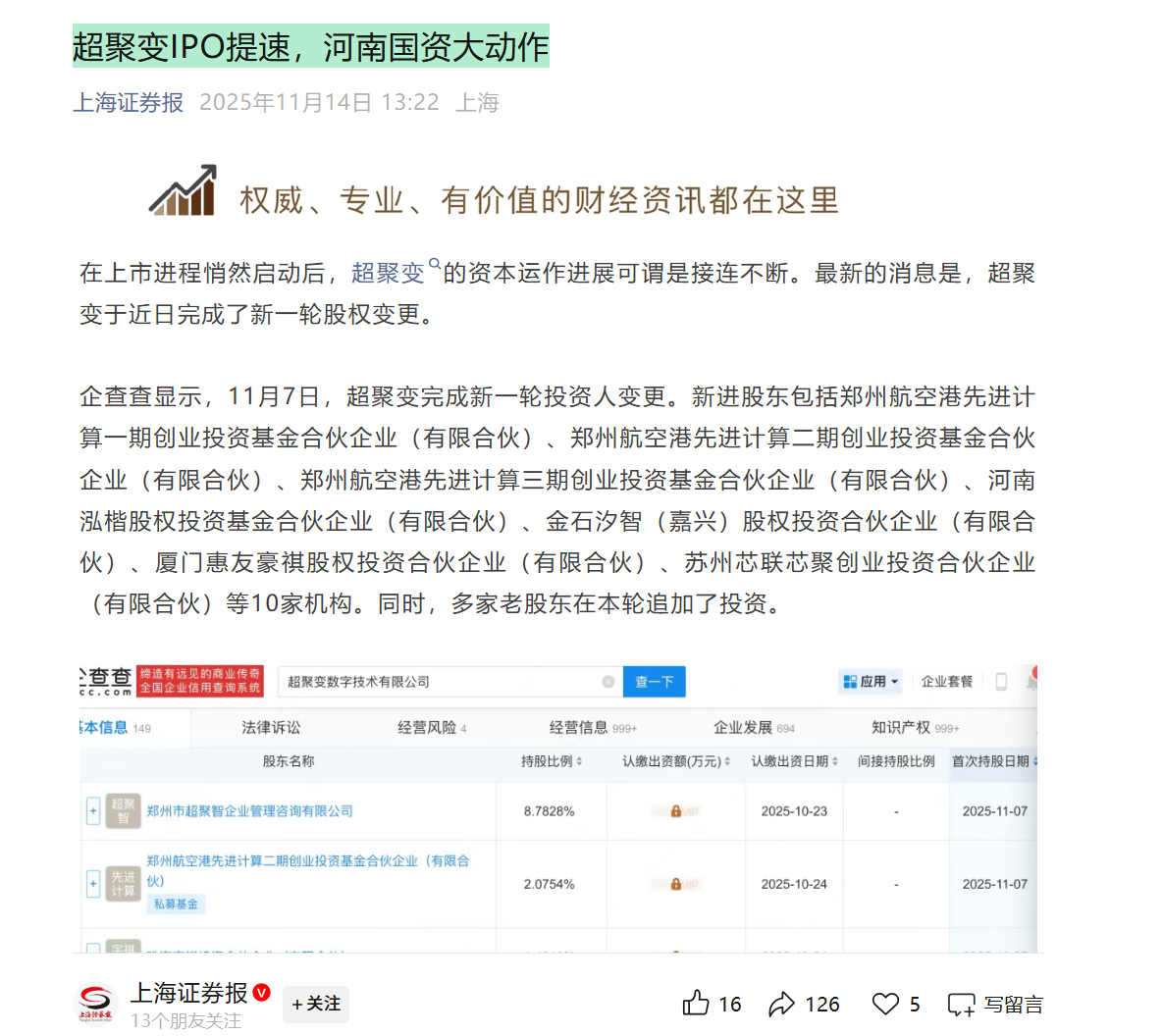Click 企业套餐 in the top bar
The height and width of the screenshot is (1036, 1163).
point(946,682)
